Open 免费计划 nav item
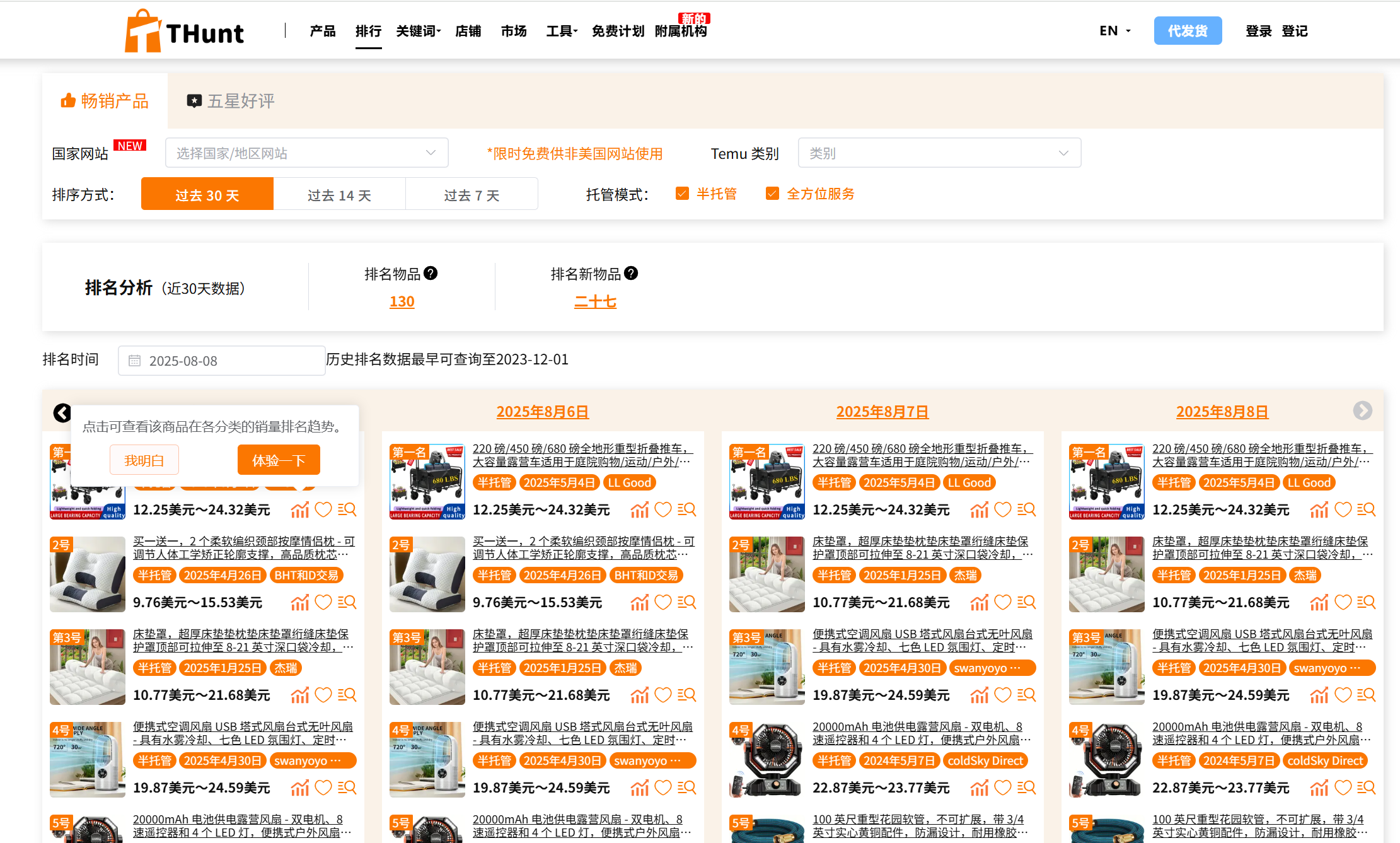This screenshot has height=843, width=1400. coord(618,31)
